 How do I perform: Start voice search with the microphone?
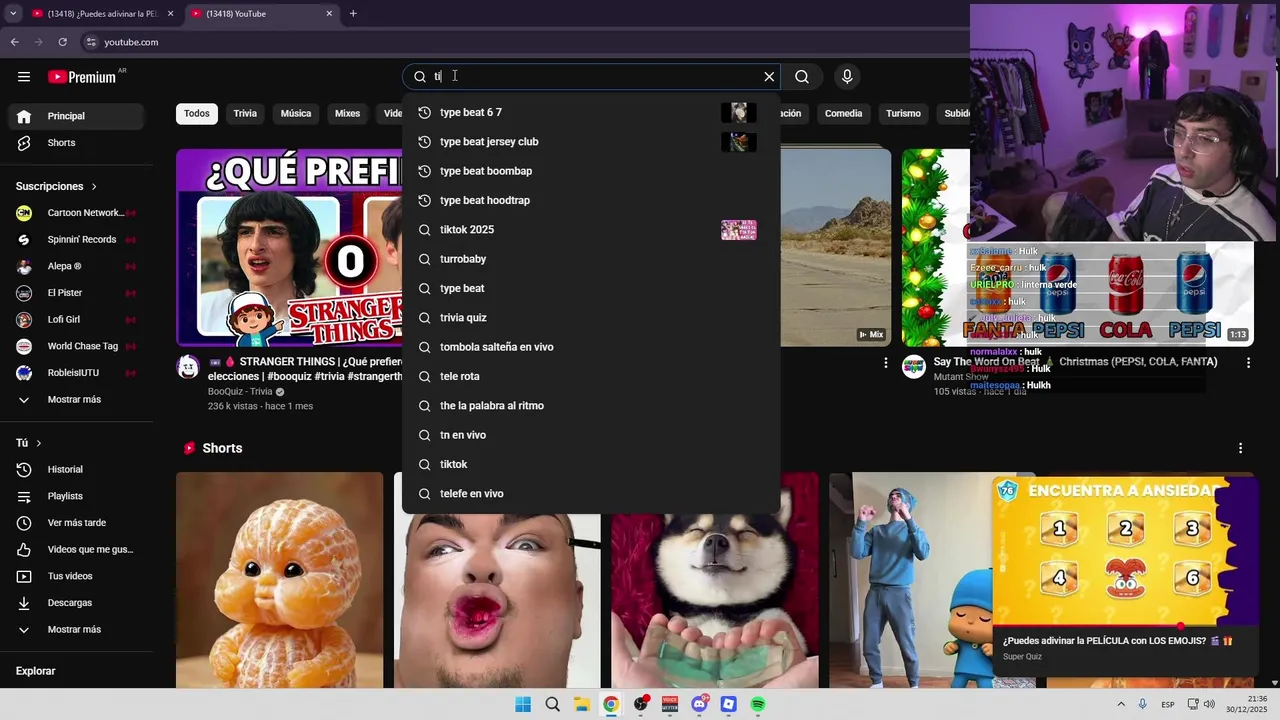pyautogui.click(x=847, y=77)
